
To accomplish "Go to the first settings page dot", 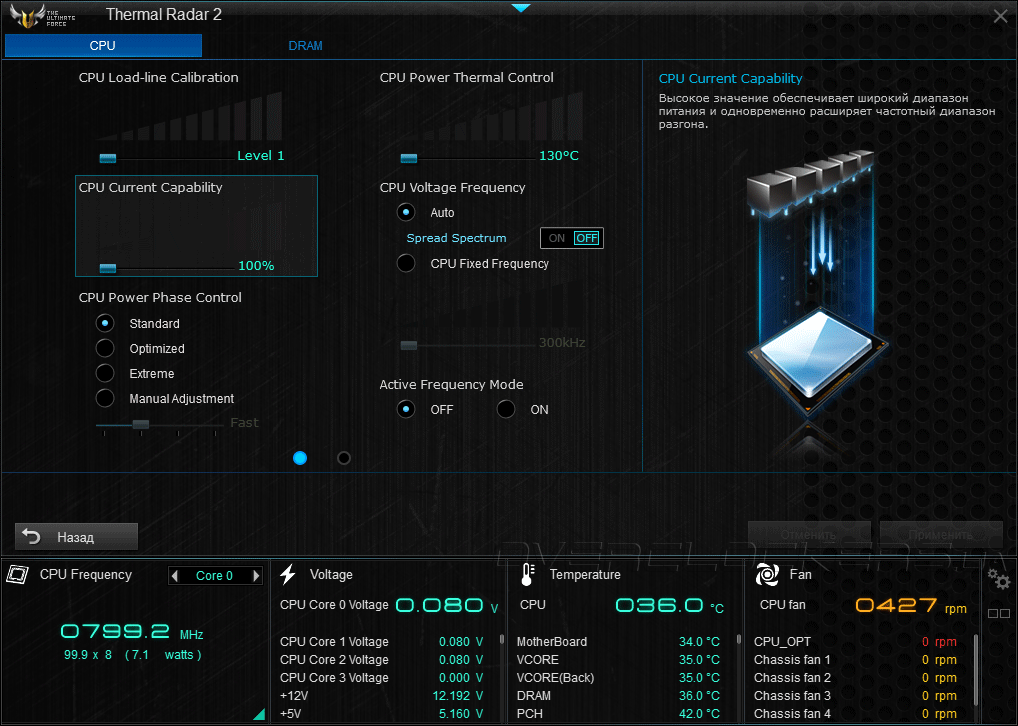I will pyautogui.click(x=300, y=458).
